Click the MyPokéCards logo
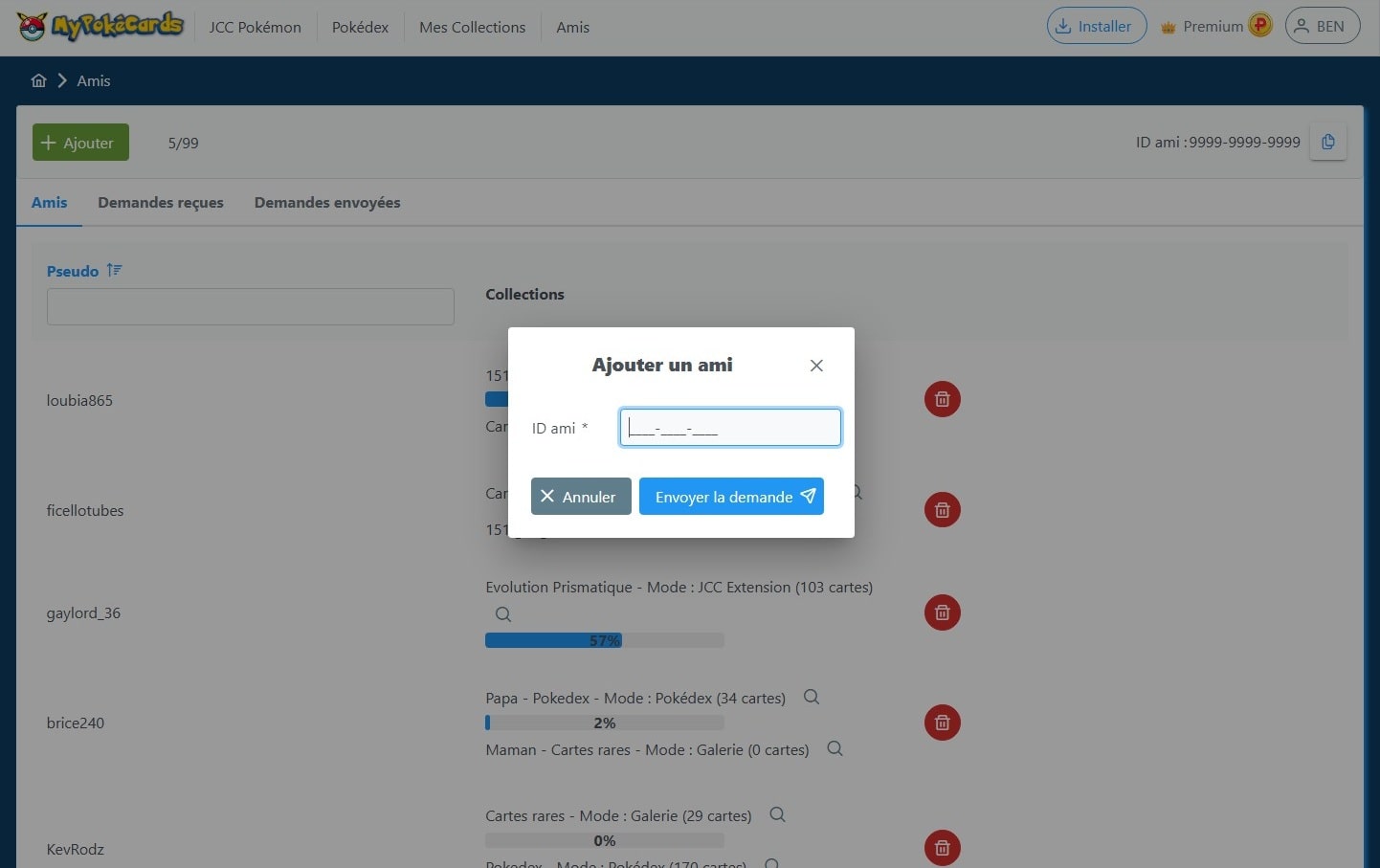The width and height of the screenshot is (1380, 868). click(100, 27)
